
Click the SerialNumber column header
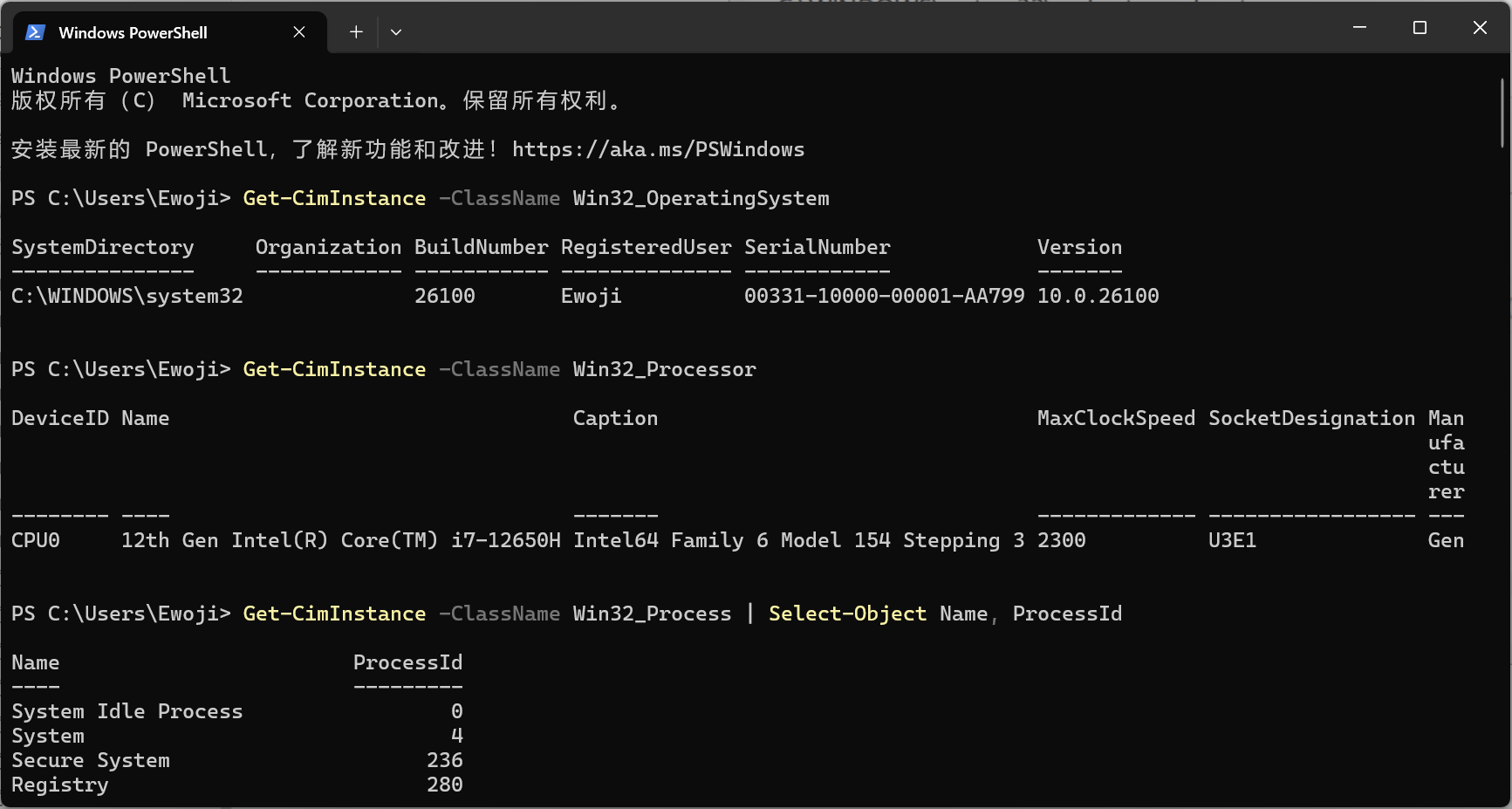818,247
